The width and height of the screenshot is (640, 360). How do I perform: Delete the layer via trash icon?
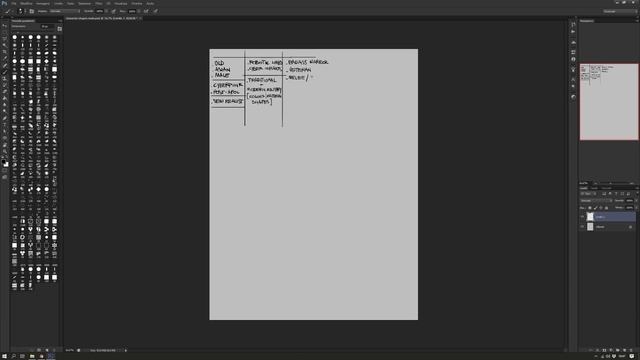[631, 350]
